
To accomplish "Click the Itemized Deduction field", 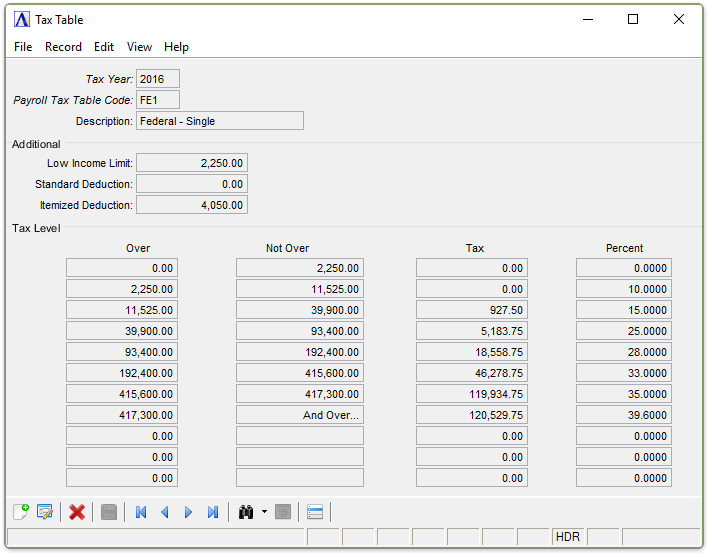I will click(191, 205).
